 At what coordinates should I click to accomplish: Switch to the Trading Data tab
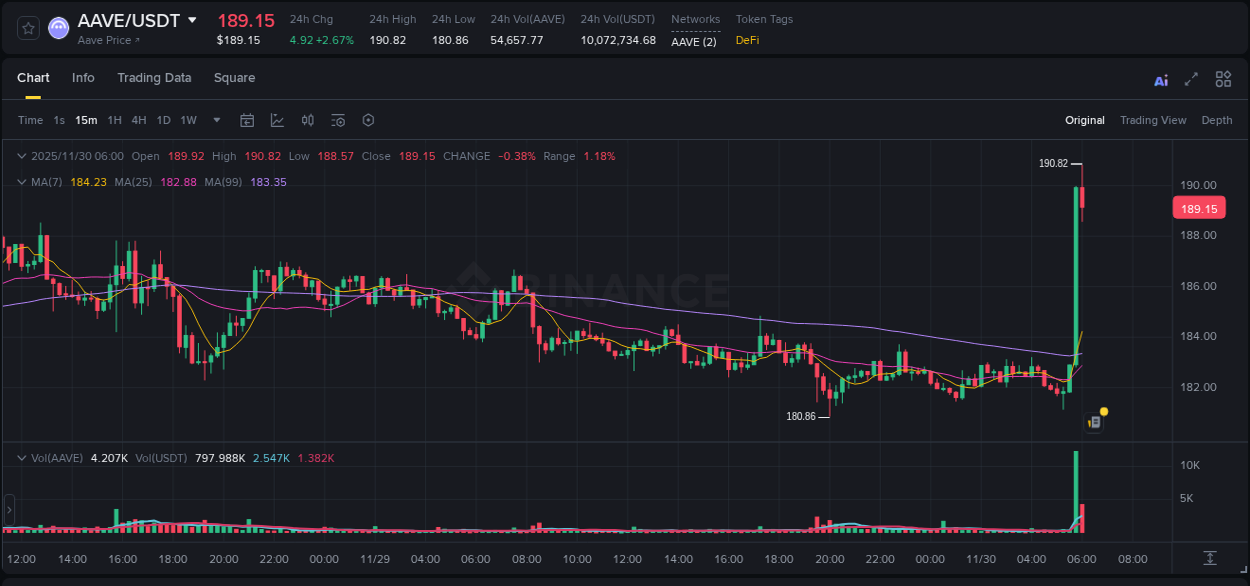pos(154,77)
